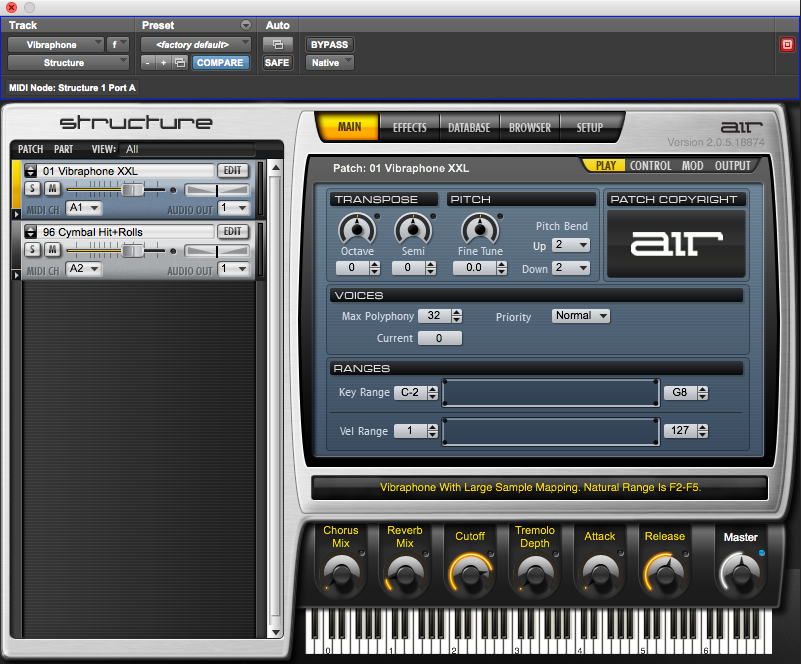This screenshot has height=664, width=801.
Task: Increase the Fine Tune value with the stepper
Action: point(502,264)
